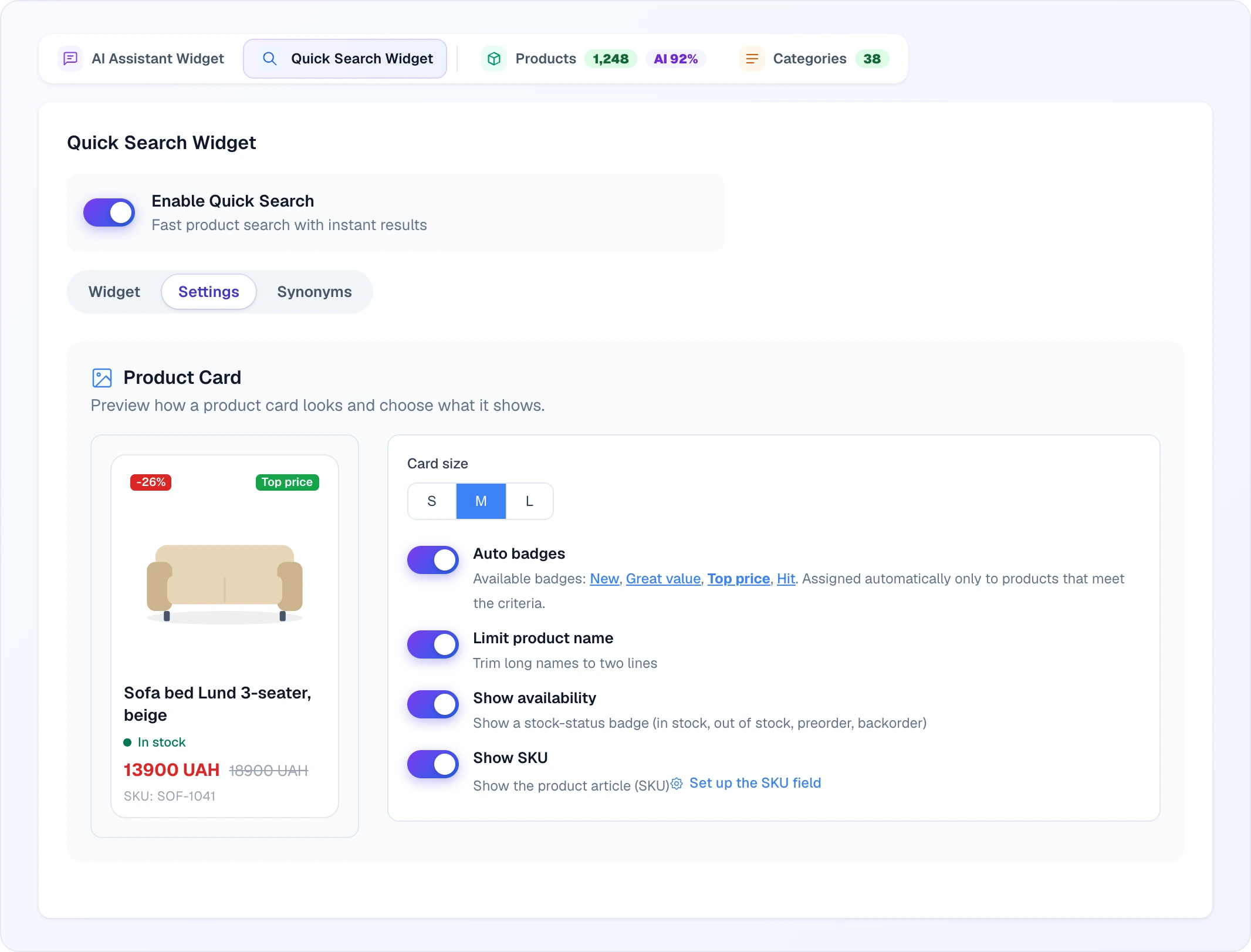Click the SKU field gear icon
This screenshot has height=952, width=1251.
point(677,784)
